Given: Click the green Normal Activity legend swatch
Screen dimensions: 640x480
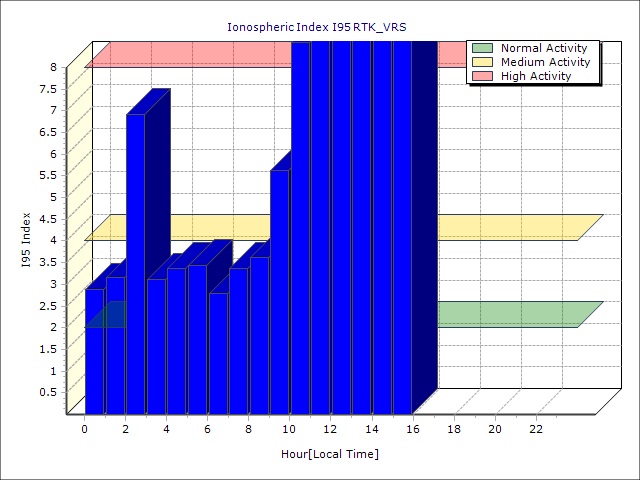Looking at the screenshot, I should click(x=482, y=48).
